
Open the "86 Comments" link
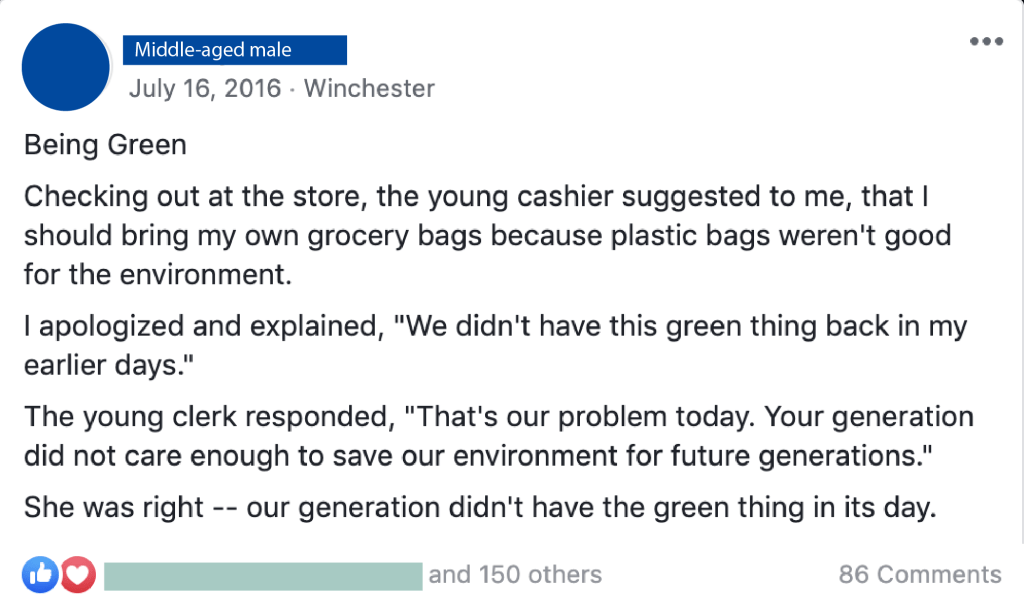[920, 575]
